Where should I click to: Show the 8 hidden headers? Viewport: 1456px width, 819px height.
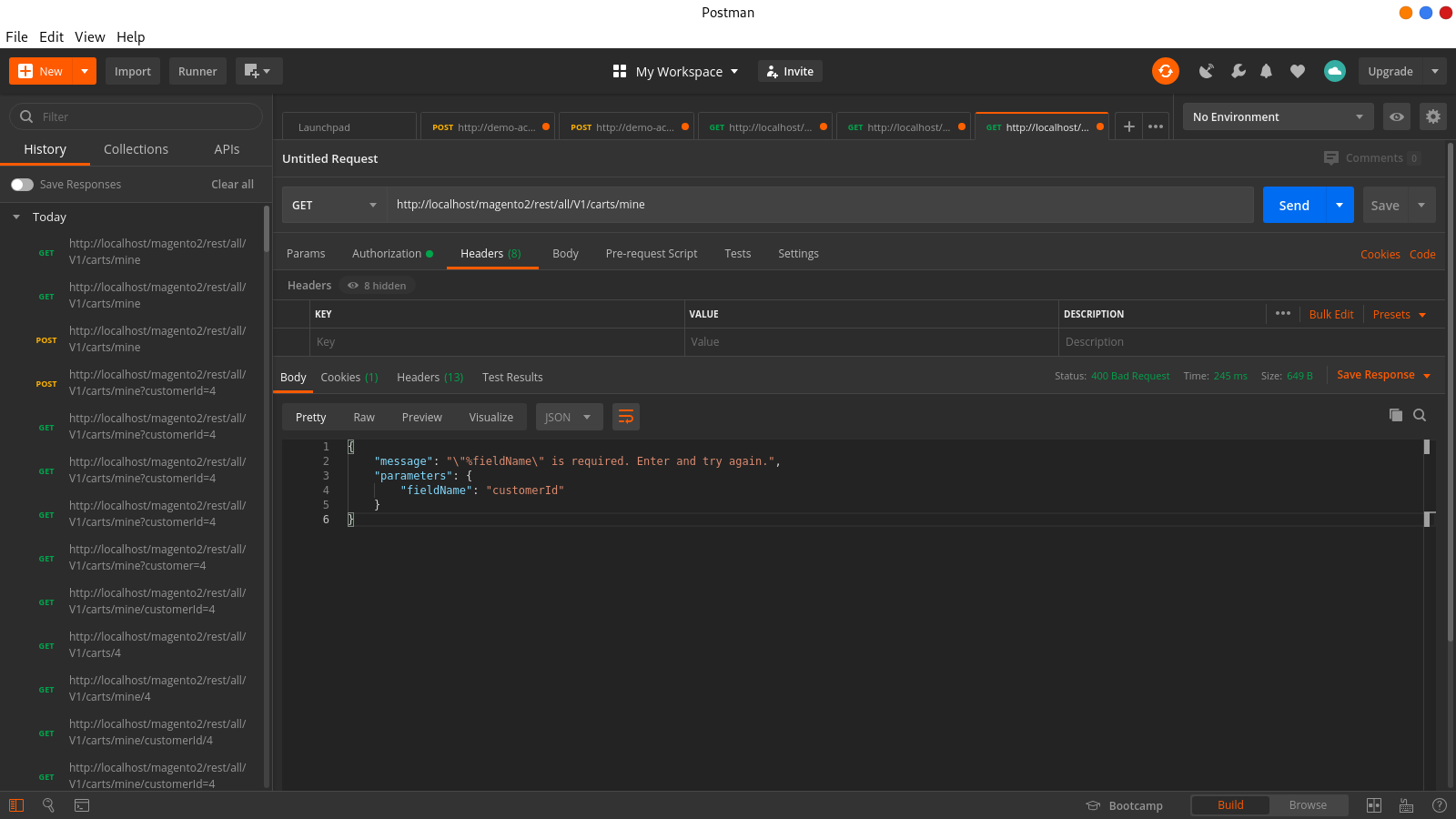point(377,285)
